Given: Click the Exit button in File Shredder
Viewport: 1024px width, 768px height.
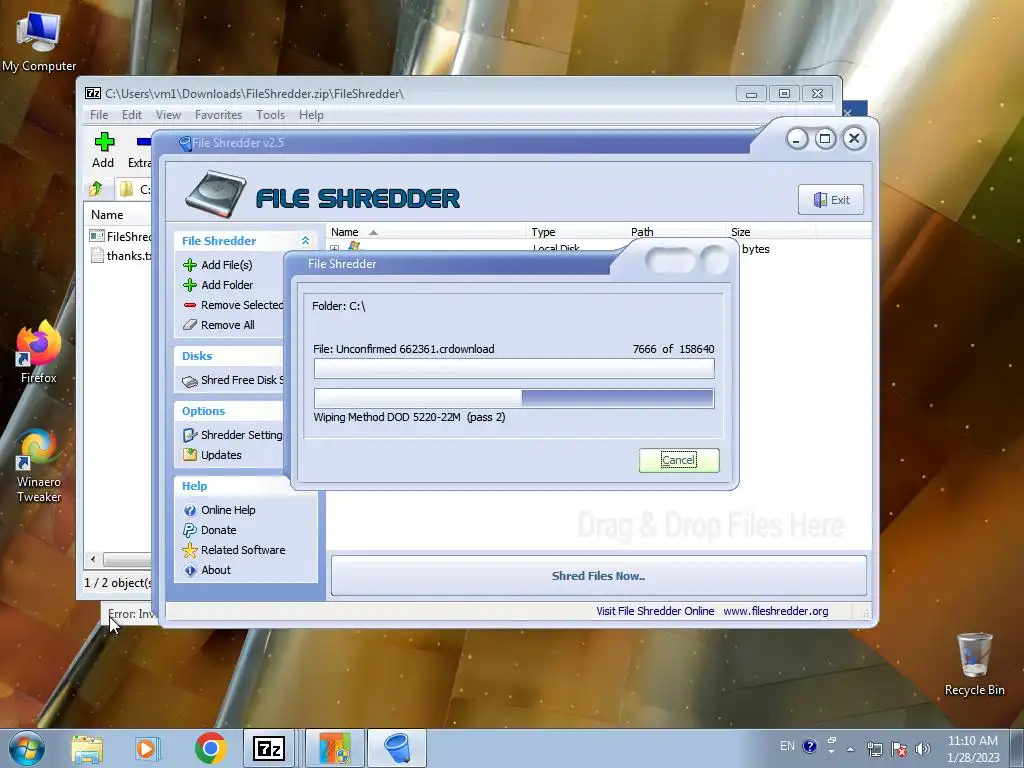Looking at the screenshot, I should click(831, 200).
